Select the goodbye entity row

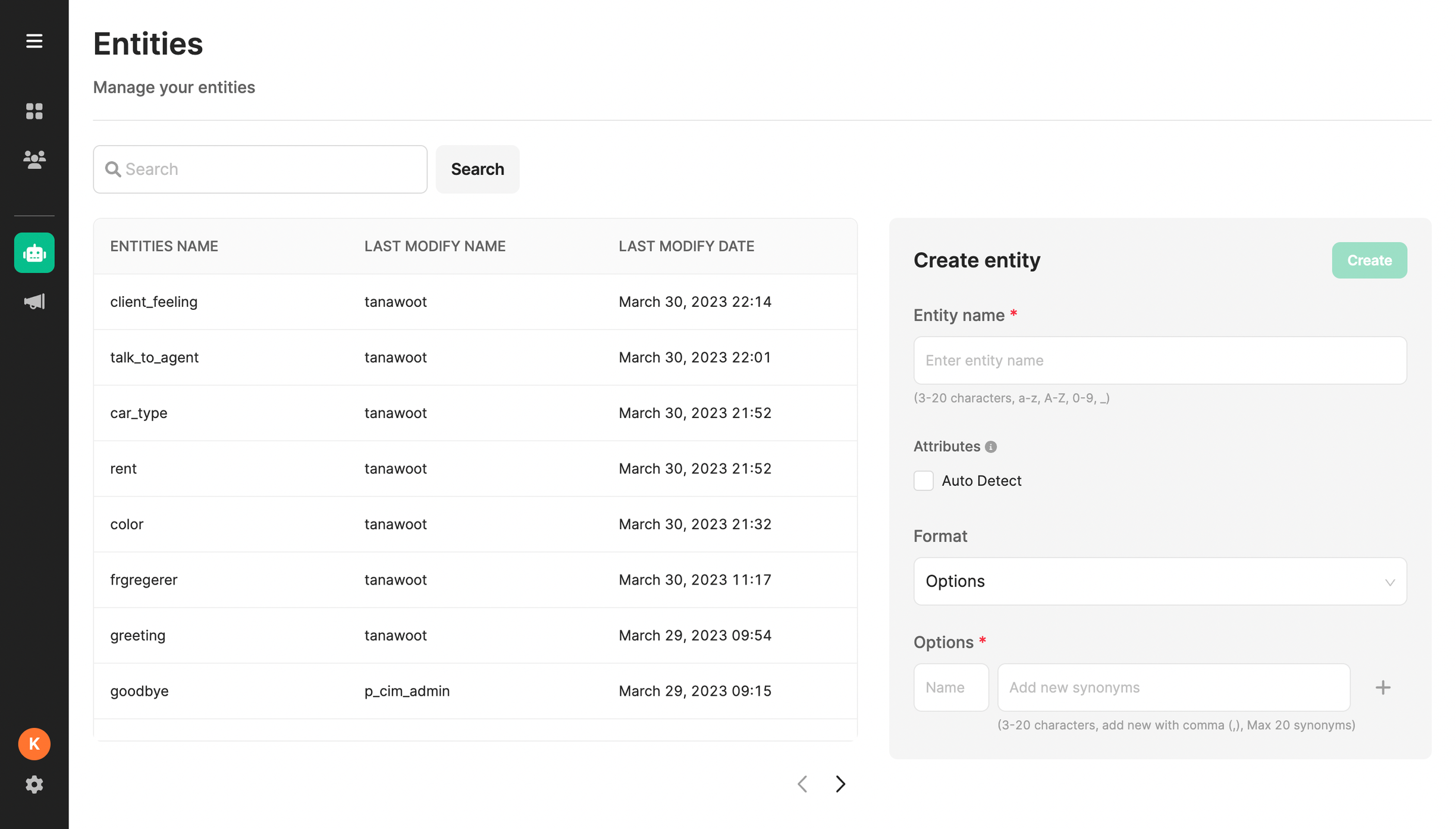475,691
